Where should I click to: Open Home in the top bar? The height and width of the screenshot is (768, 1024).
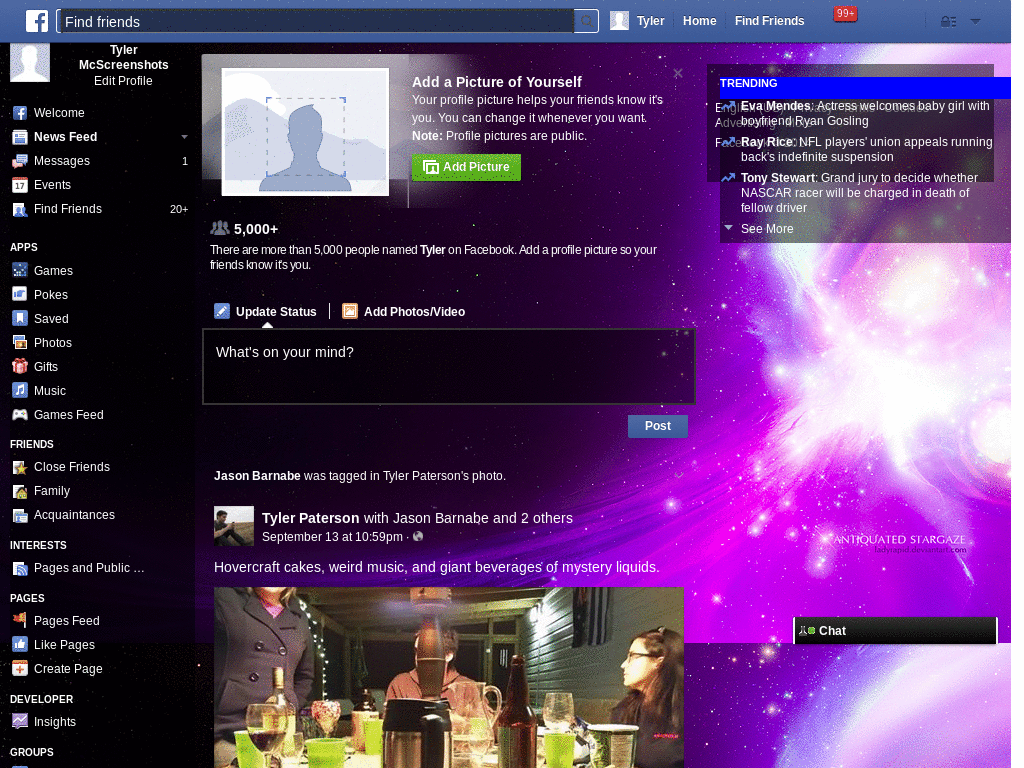(x=699, y=21)
